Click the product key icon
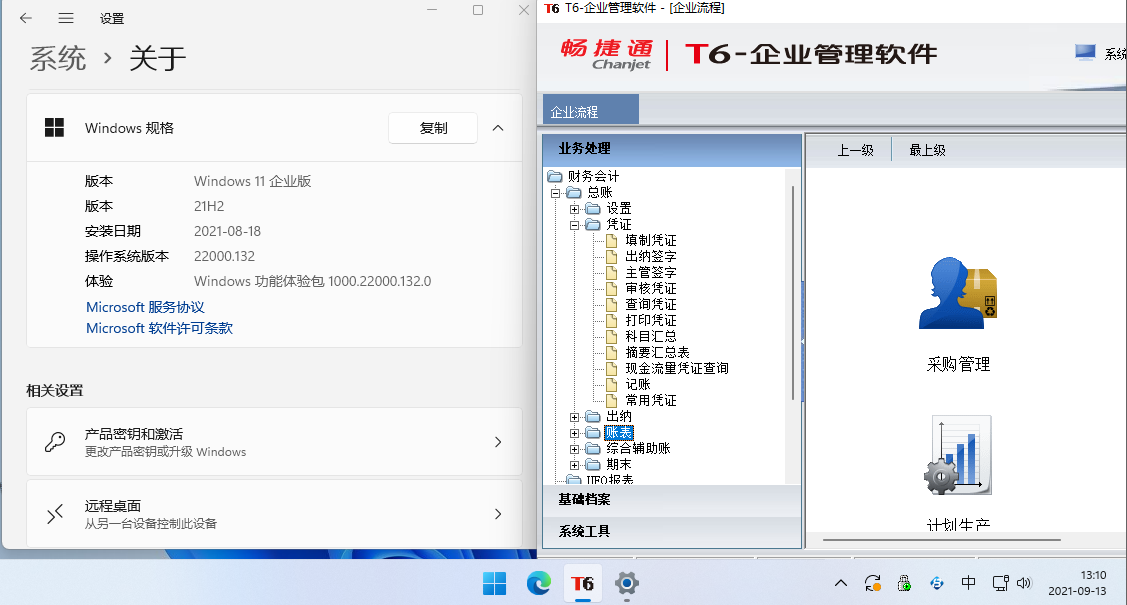This screenshot has height=605, width=1127. point(55,441)
